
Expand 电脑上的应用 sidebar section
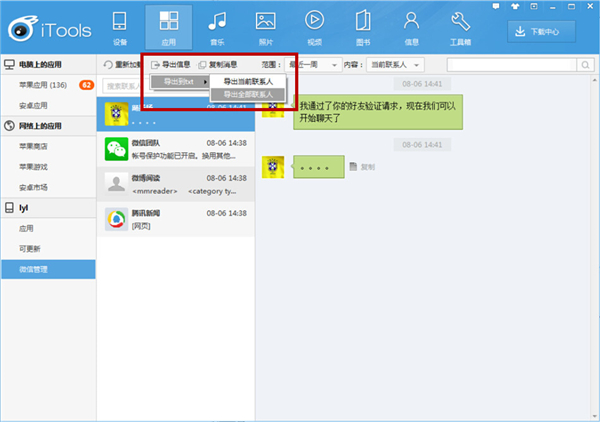point(48,64)
